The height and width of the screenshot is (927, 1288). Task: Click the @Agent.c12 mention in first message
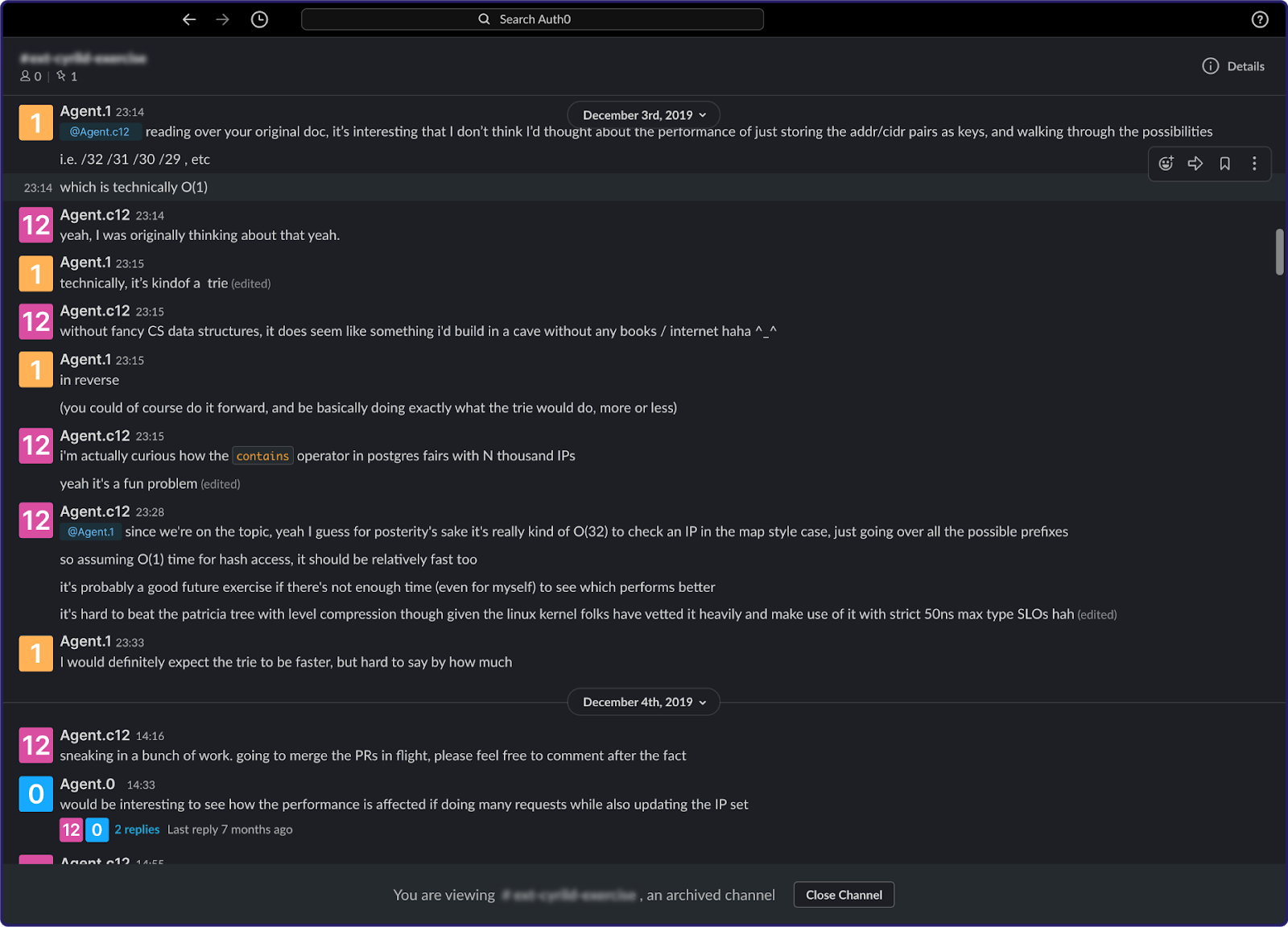pos(100,132)
